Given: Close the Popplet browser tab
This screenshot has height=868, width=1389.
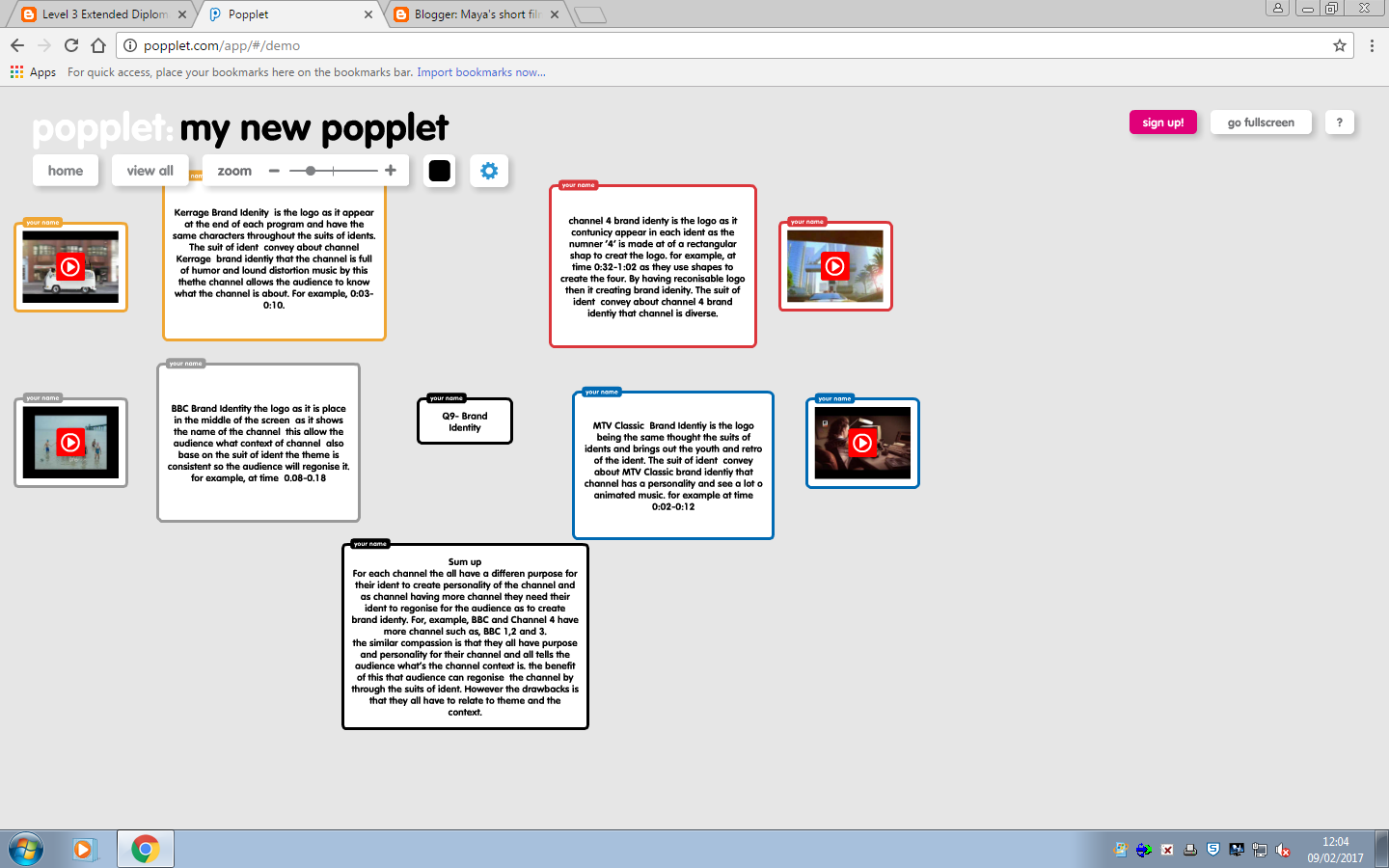Looking at the screenshot, I should pyautogui.click(x=368, y=14).
